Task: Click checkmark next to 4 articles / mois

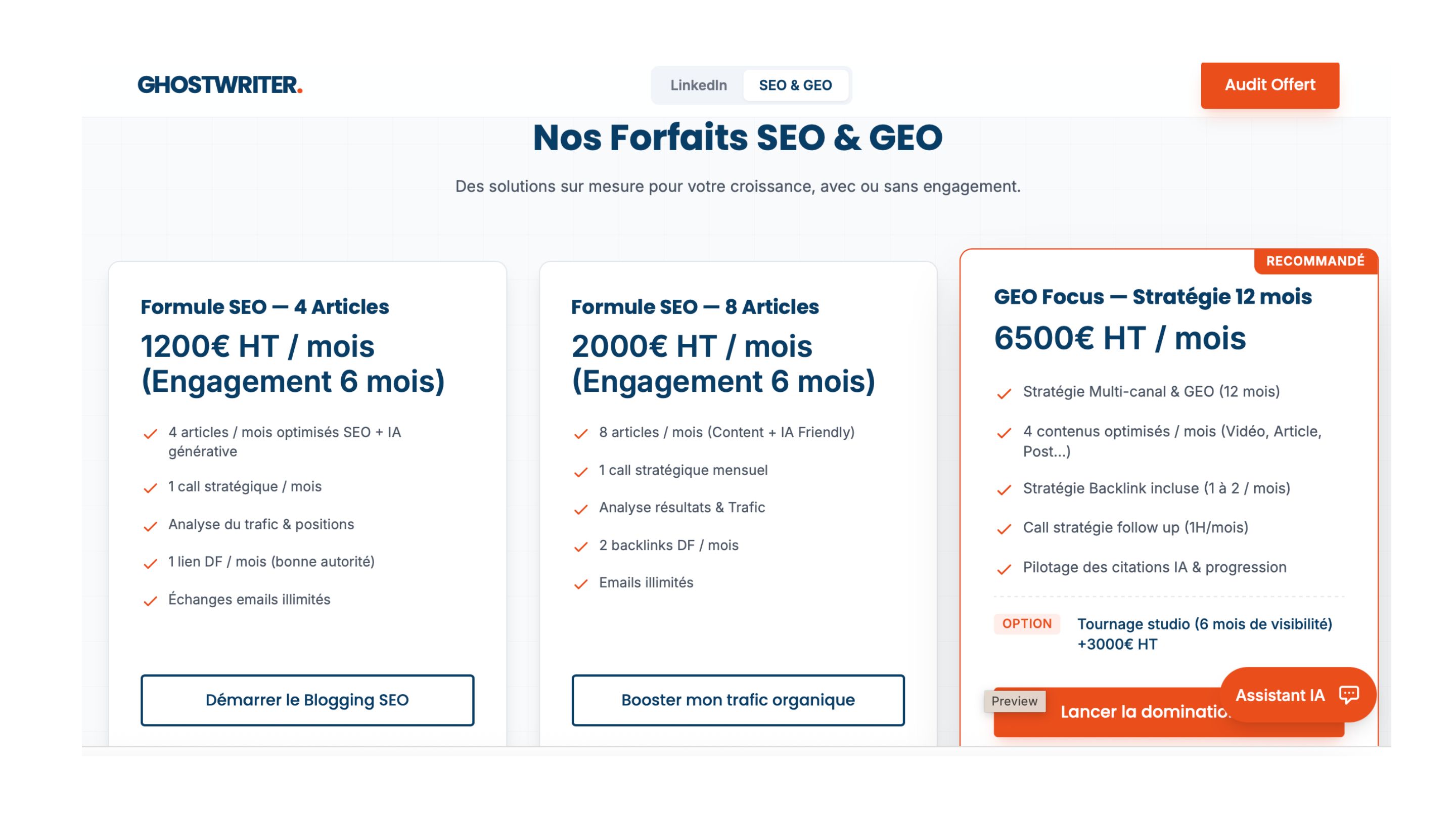Action: click(150, 434)
